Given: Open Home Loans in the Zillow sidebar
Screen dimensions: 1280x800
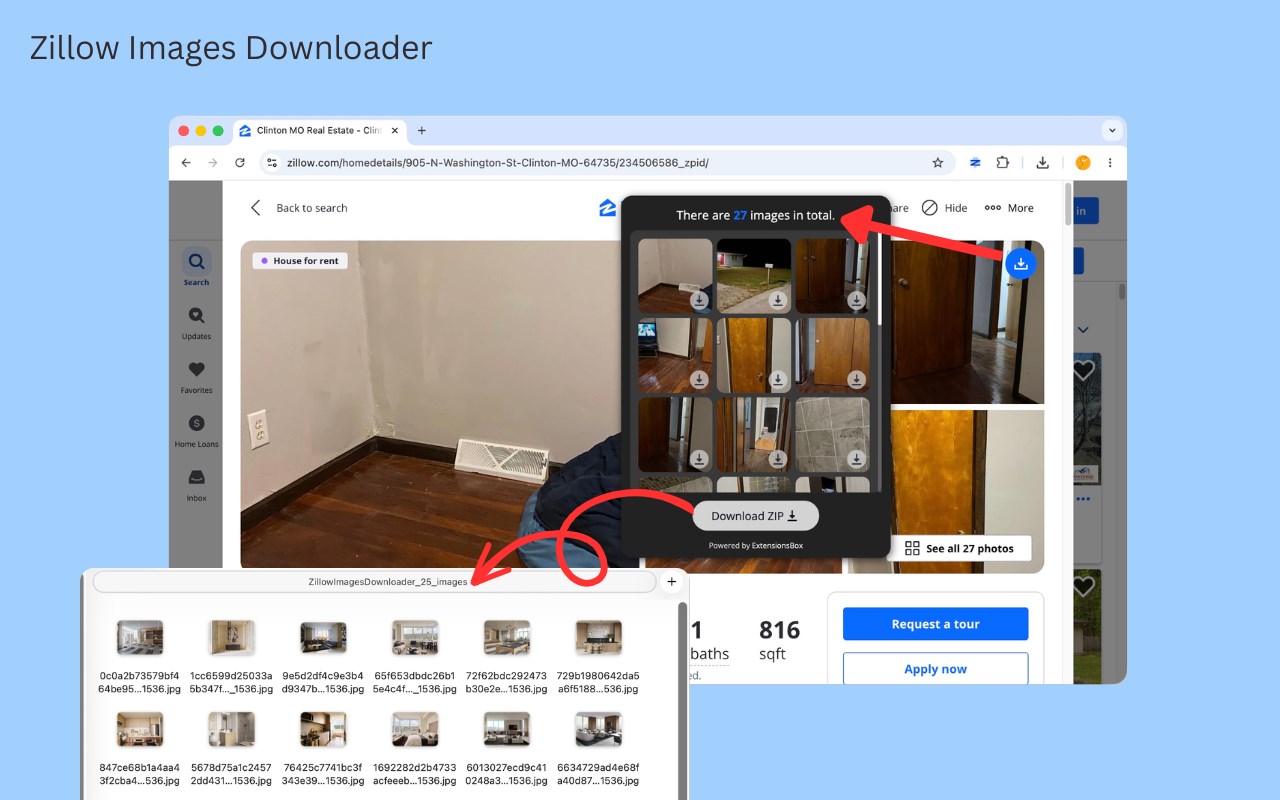Looking at the screenshot, I should coord(196,430).
